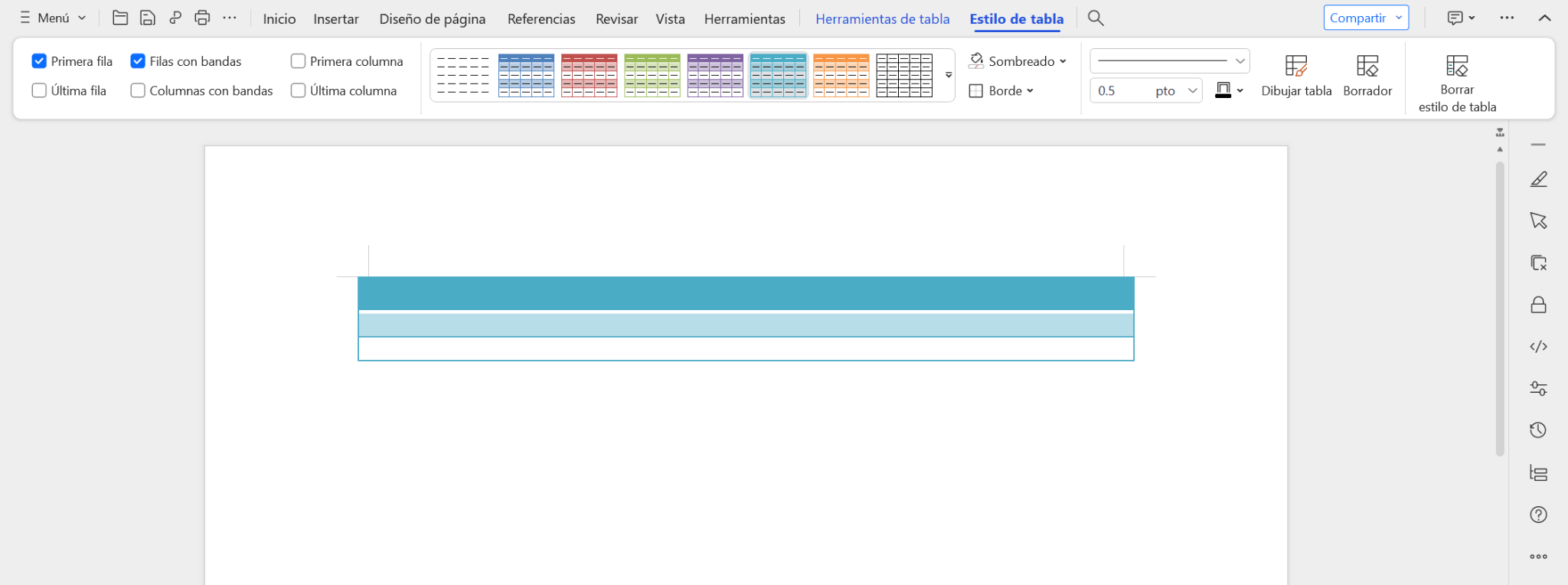Show more sidebar options (three circles)
Image resolution: width=1568 pixels, height=585 pixels.
pyautogui.click(x=1539, y=557)
